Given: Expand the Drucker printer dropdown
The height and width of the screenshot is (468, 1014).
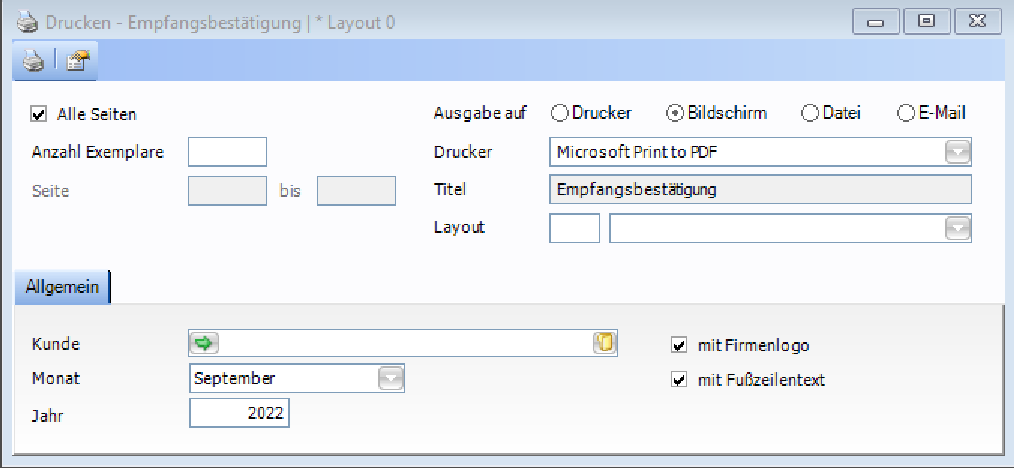Looking at the screenshot, I should (x=958, y=152).
